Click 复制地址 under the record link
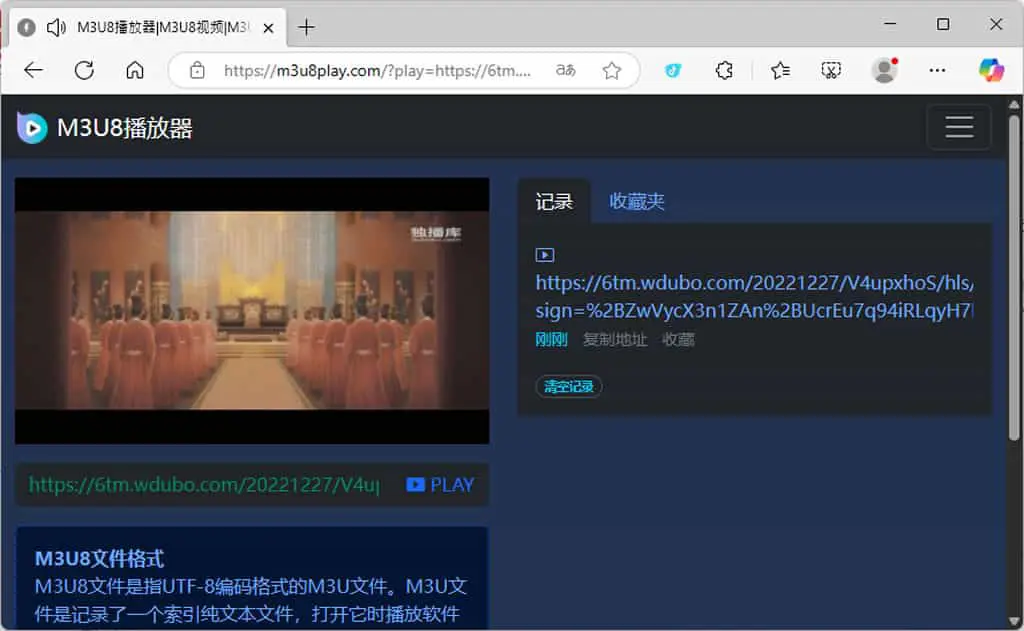This screenshot has width=1024, height=631. point(615,340)
